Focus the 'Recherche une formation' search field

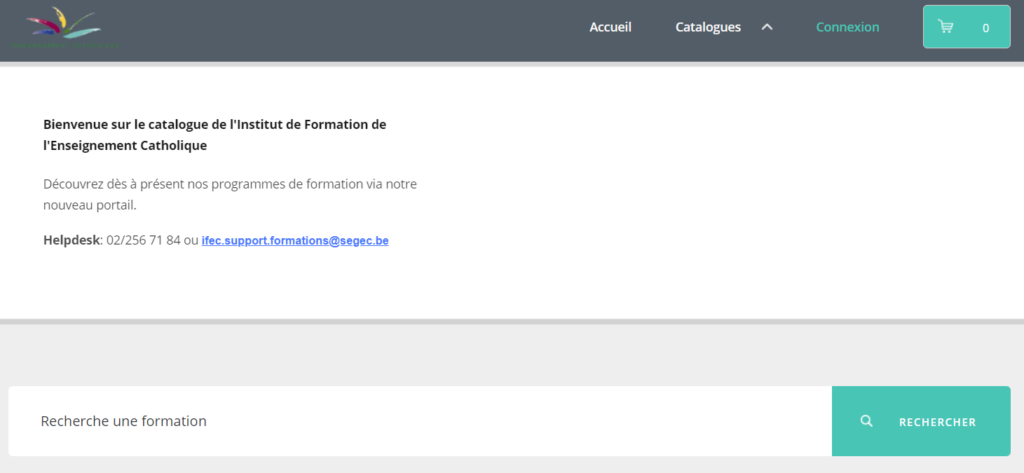(x=420, y=421)
